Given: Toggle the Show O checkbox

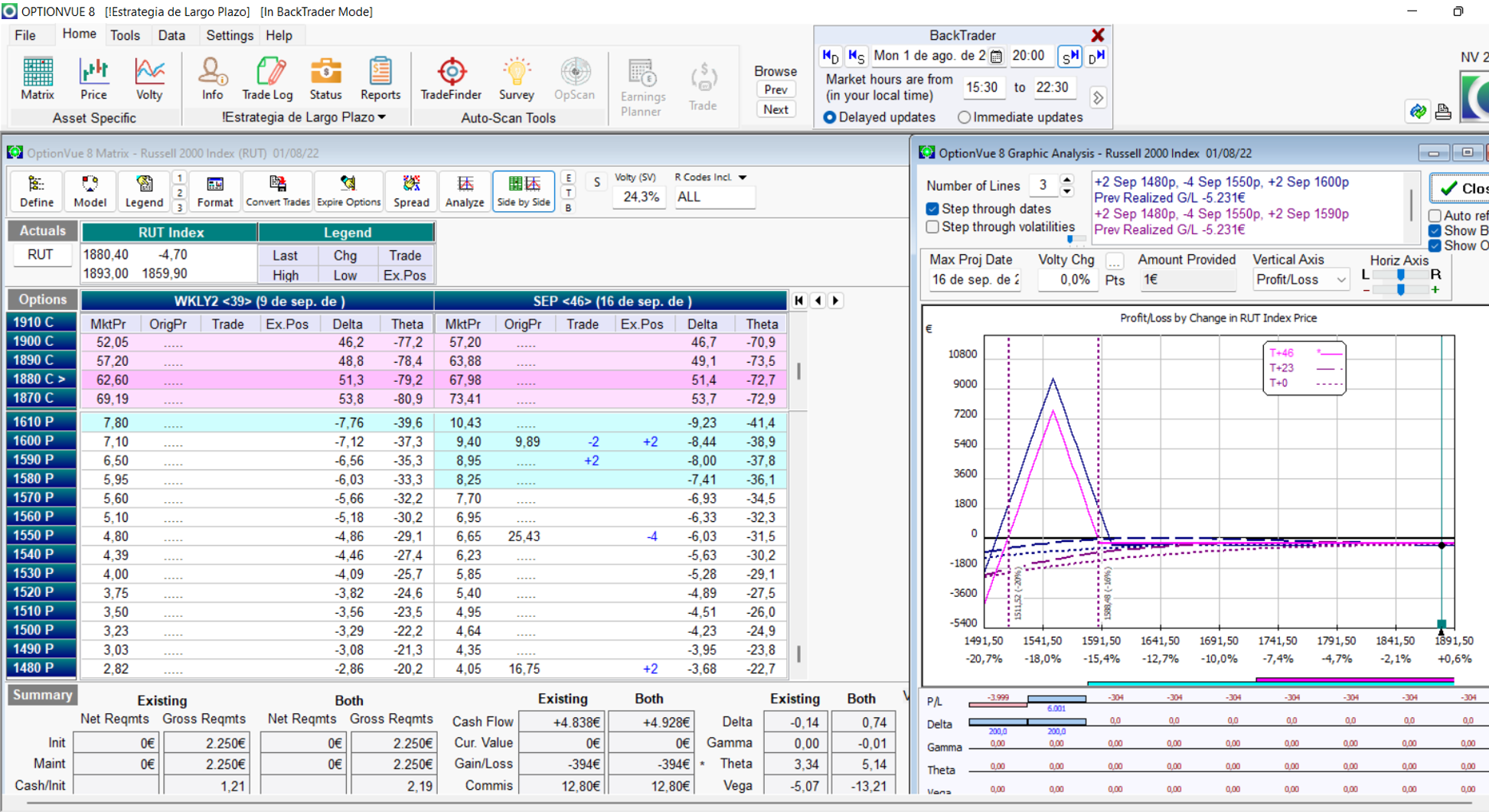Looking at the screenshot, I should pos(1435,246).
